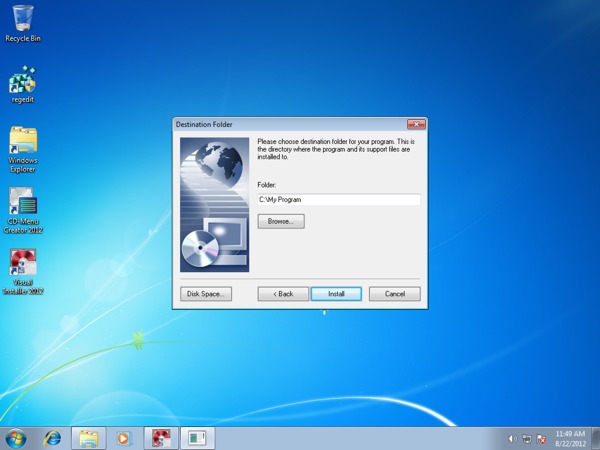Start the installation with Install
Image resolution: width=600 pixels, height=450 pixels.
click(336, 294)
